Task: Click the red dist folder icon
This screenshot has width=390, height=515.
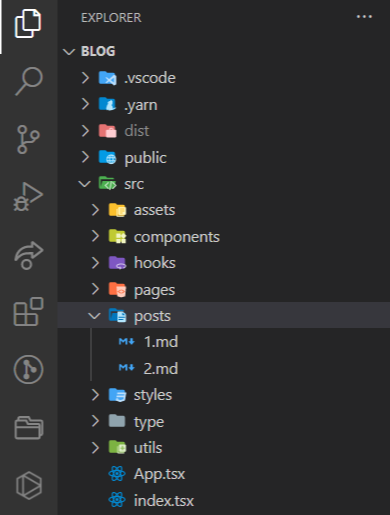Action: [x=108, y=131]
